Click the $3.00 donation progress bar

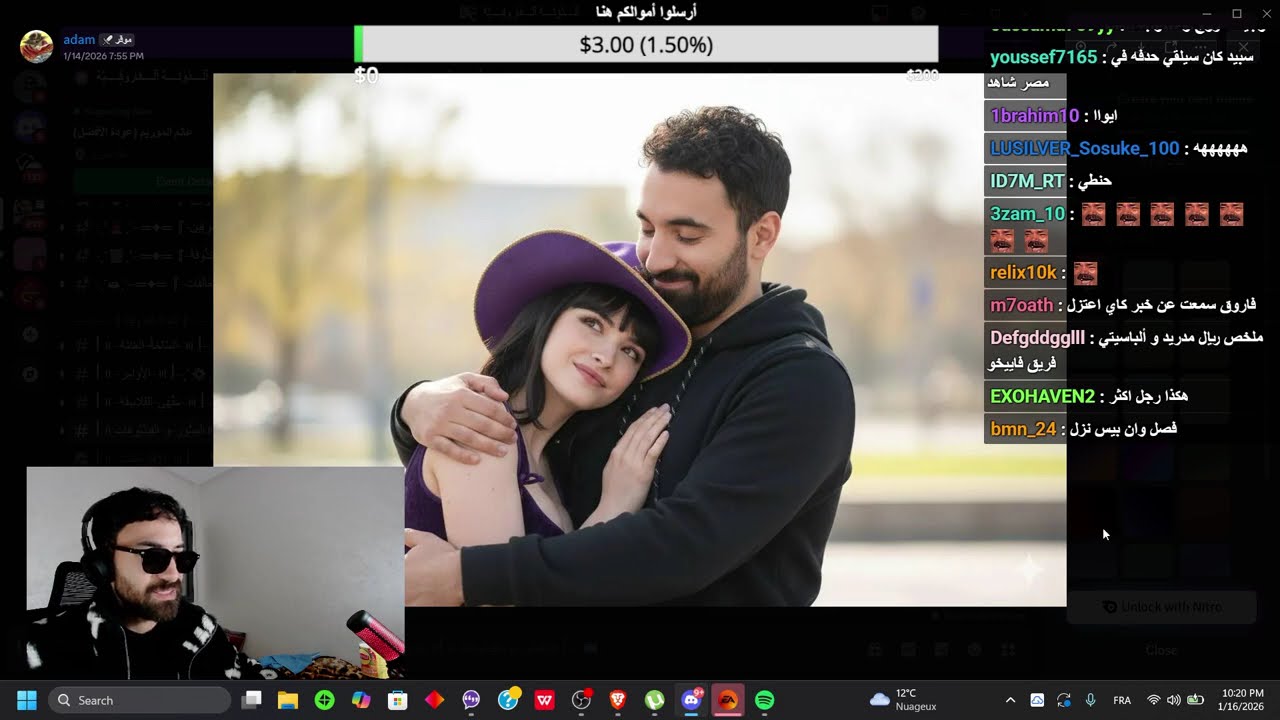[x=646, y=45]
